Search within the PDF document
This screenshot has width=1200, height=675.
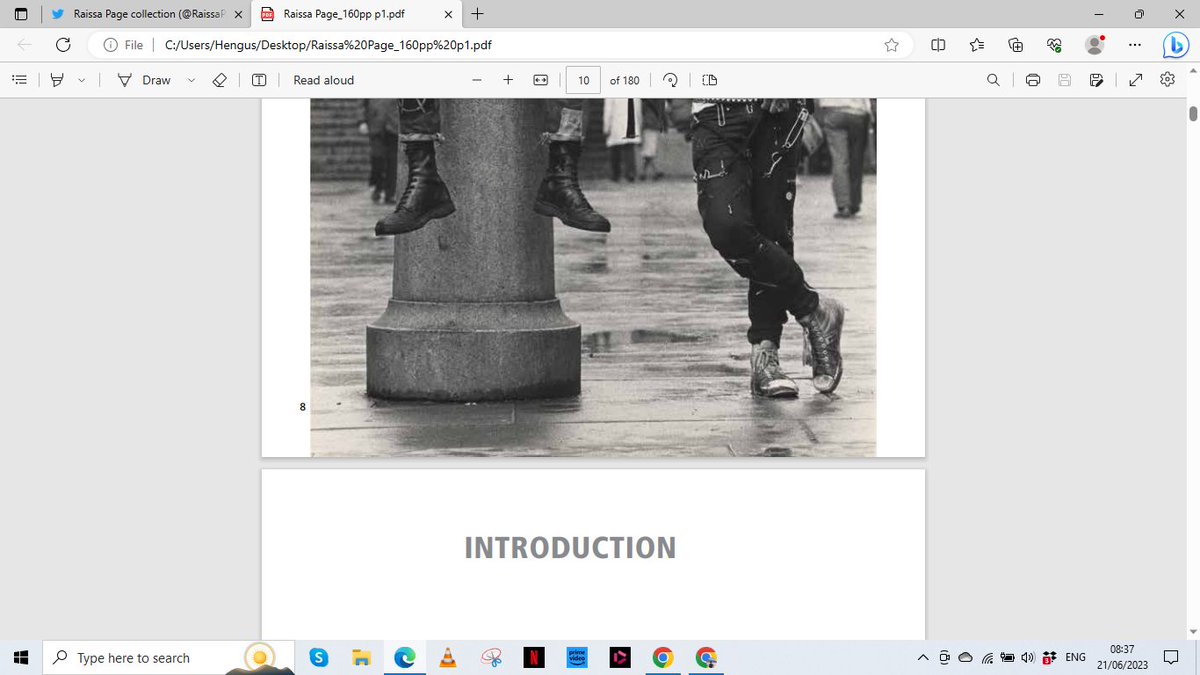993,80
